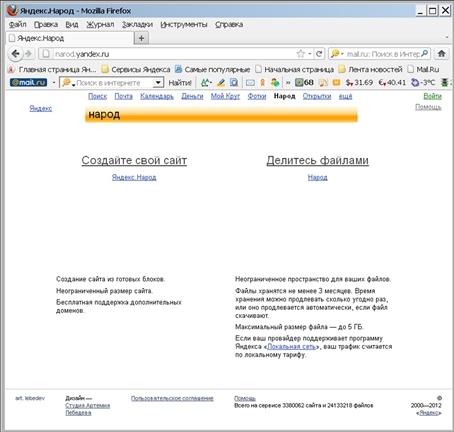
Task: Go back with the Back arrow button
Action: tap(15, 54)
